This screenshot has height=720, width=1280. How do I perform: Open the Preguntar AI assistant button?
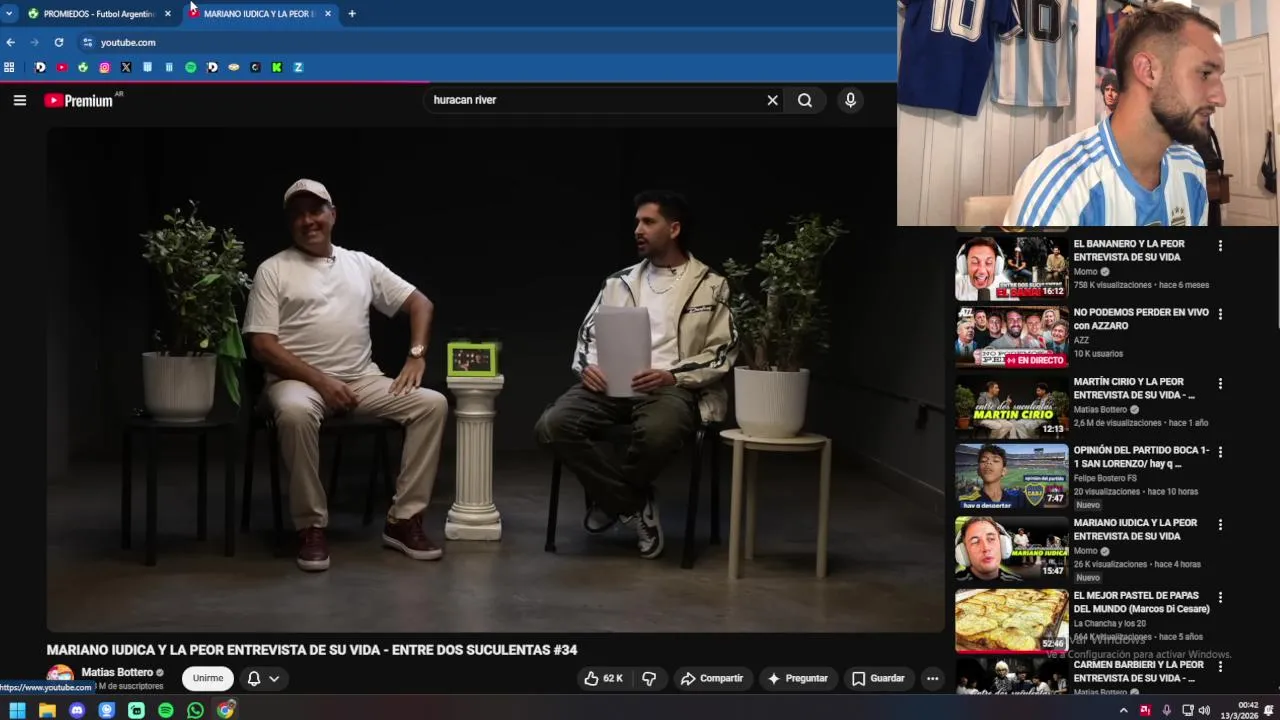(797, 678)
